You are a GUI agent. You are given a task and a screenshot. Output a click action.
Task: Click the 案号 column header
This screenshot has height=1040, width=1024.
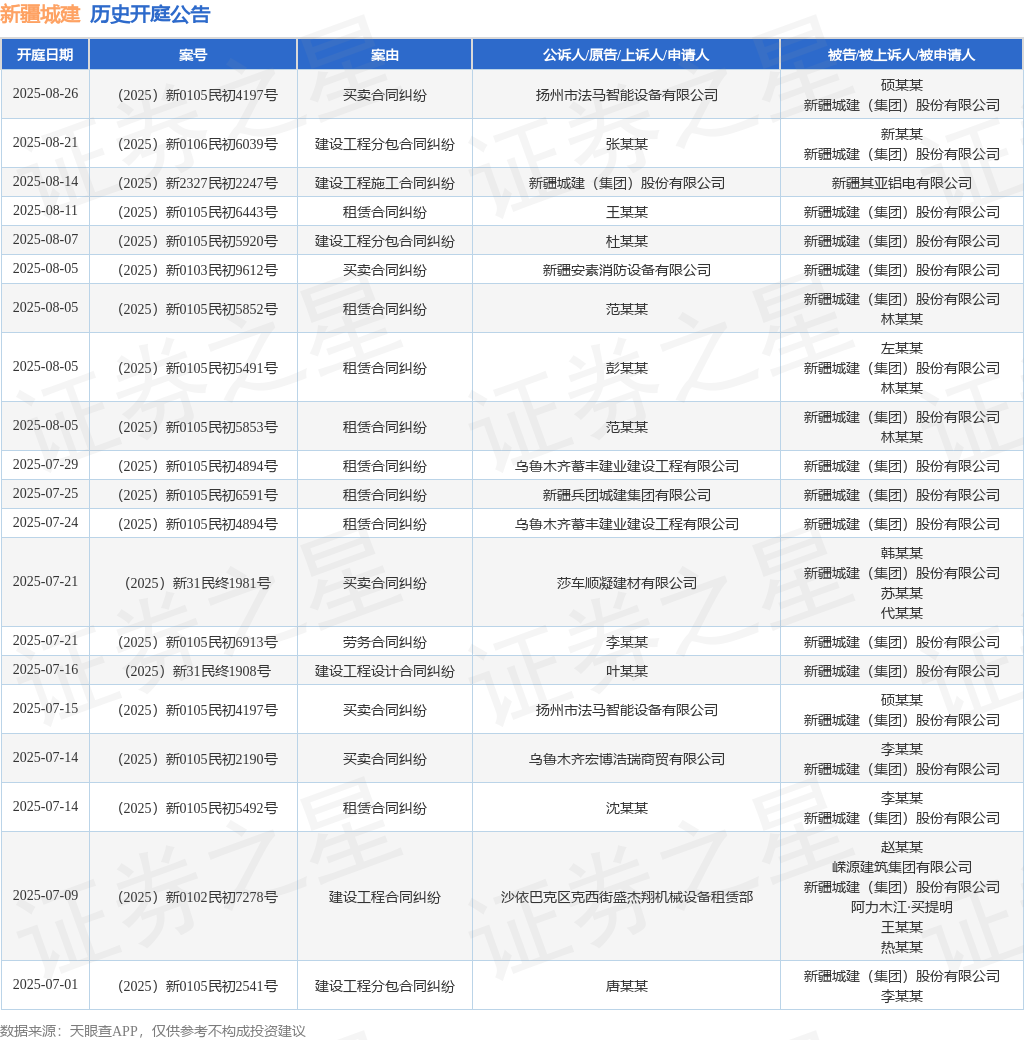pos(193,54)
